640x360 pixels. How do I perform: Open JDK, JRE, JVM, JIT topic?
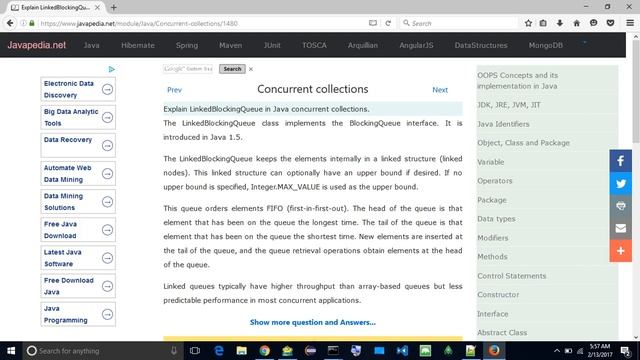tap(509, 105)
